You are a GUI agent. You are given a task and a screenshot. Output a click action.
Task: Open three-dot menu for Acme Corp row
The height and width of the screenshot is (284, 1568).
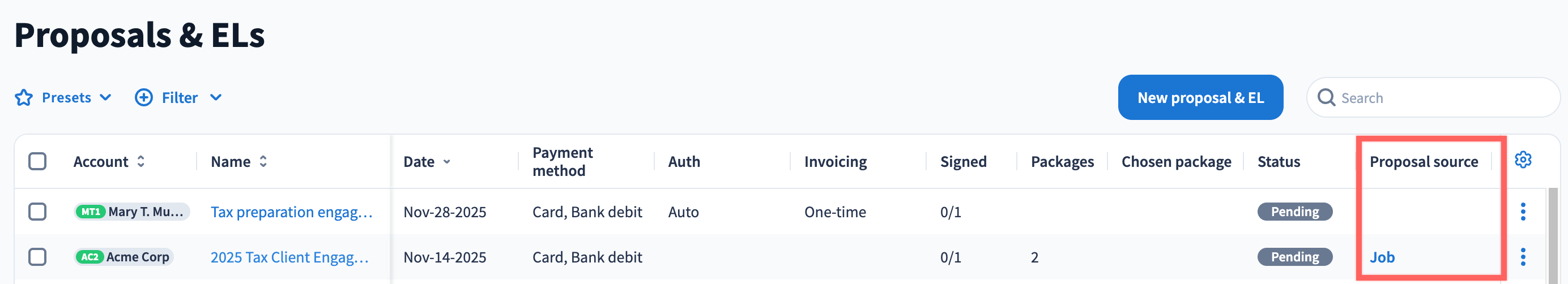pyautogui.click(x=1522, y=257)
